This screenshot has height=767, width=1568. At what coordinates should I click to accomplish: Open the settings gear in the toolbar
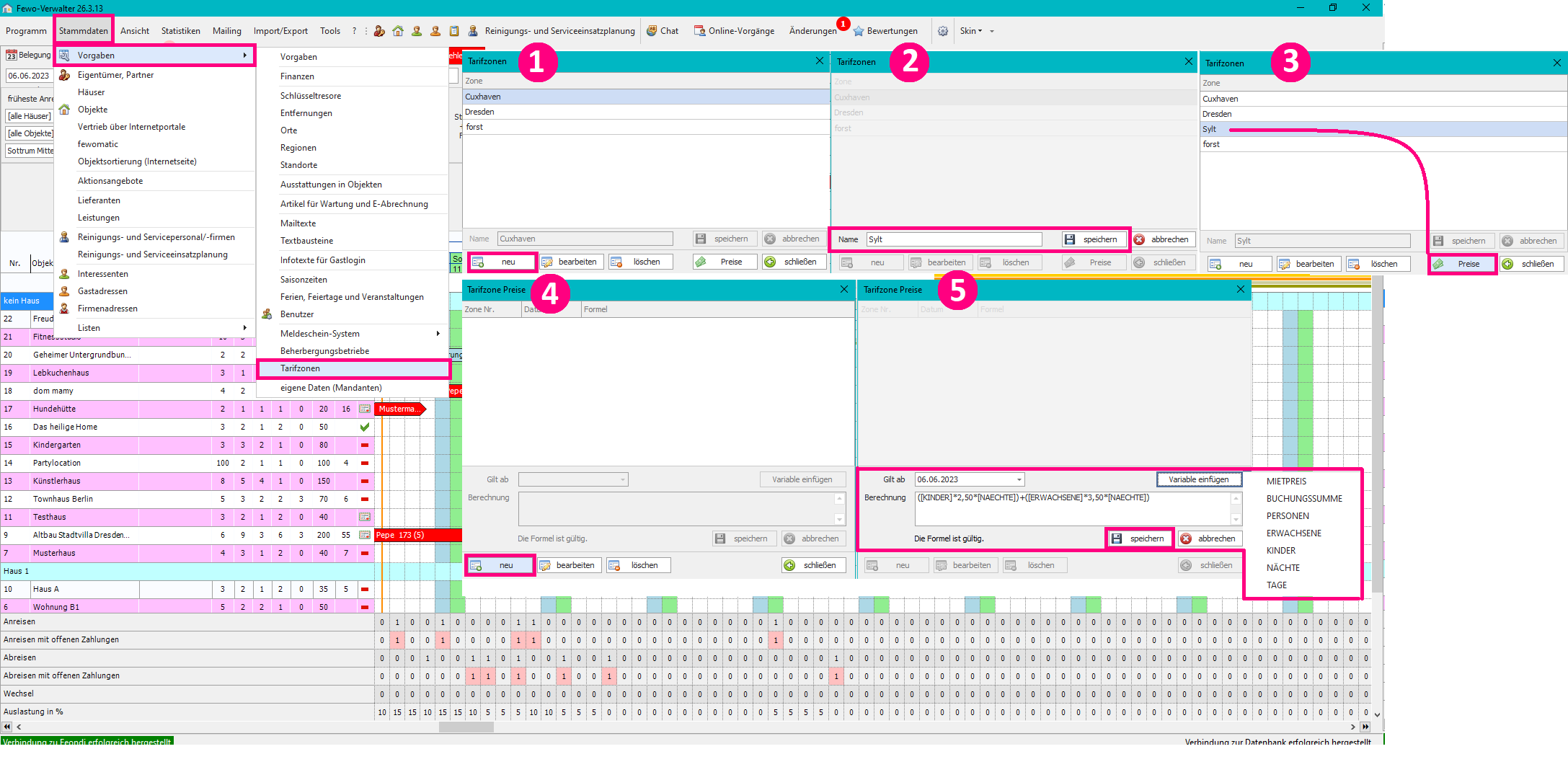pyautogui.click(x=943, y=31)
